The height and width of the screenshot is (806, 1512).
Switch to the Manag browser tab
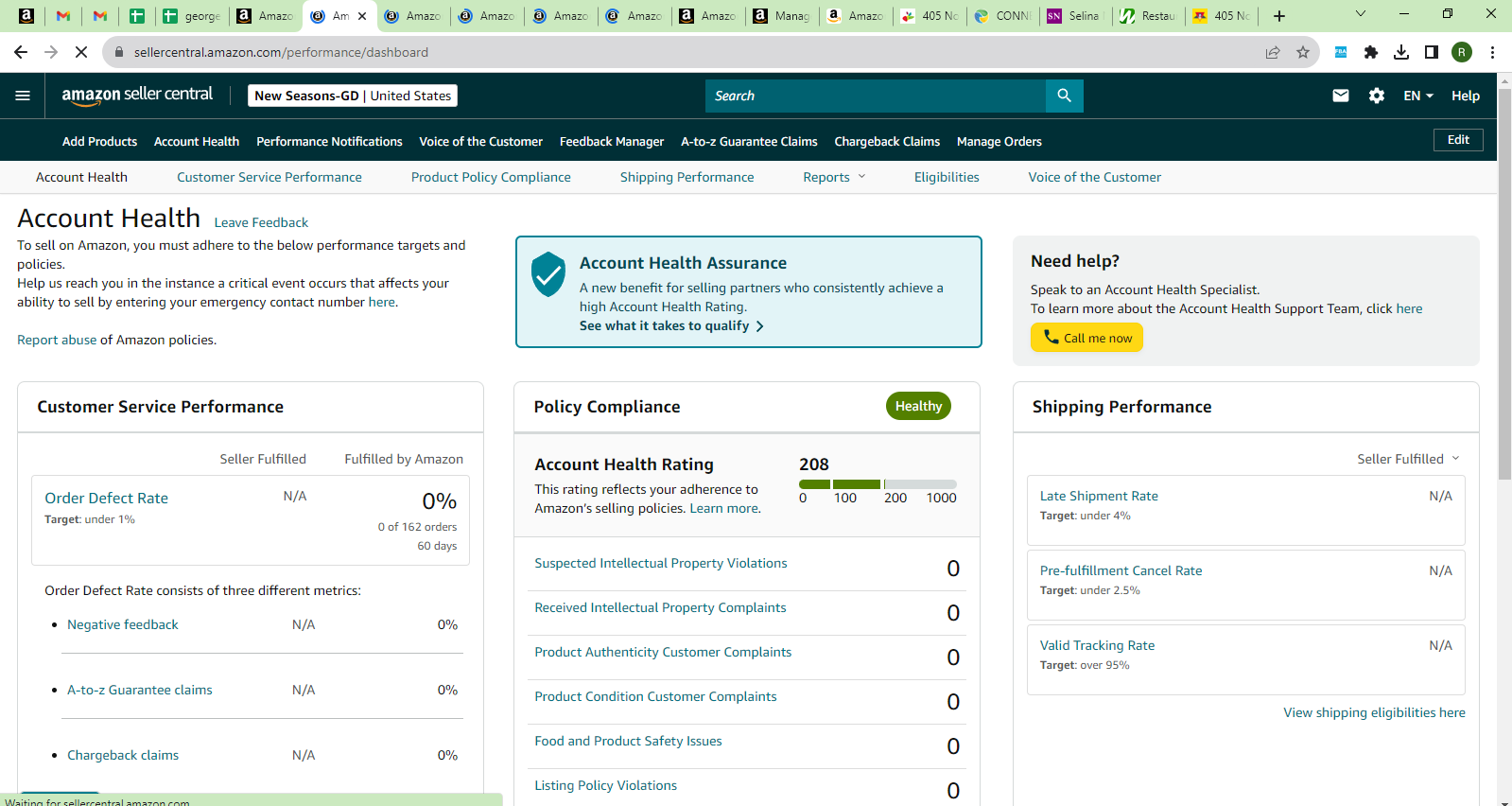(x=782, y=15)
